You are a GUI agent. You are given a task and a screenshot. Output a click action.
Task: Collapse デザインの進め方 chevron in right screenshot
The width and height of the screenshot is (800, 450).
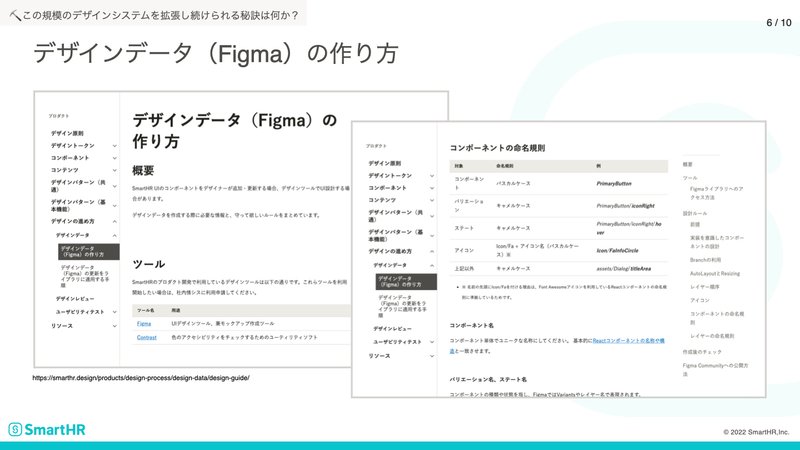tap(432, 252)
